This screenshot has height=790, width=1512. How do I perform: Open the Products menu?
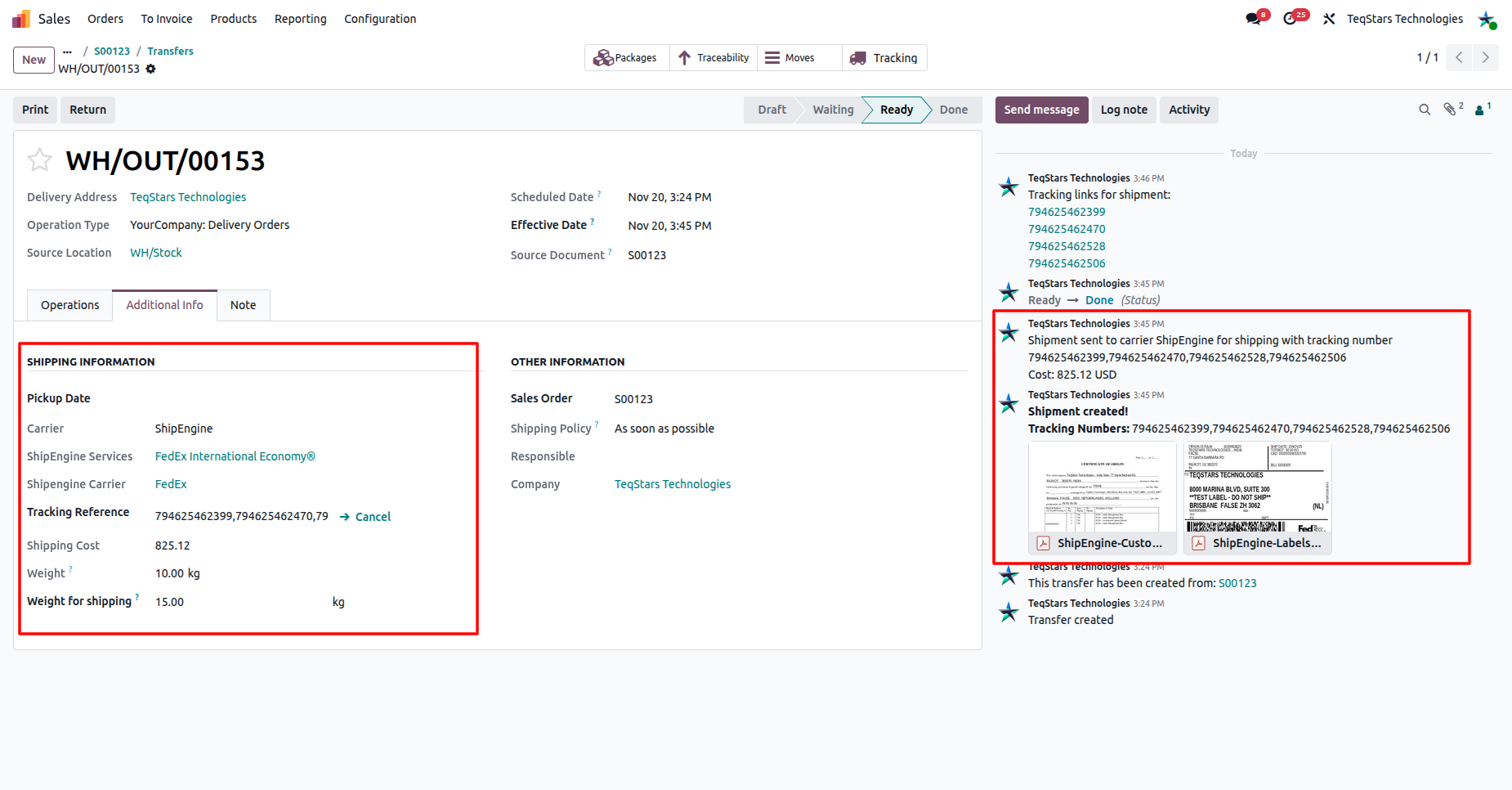(234, 19)
